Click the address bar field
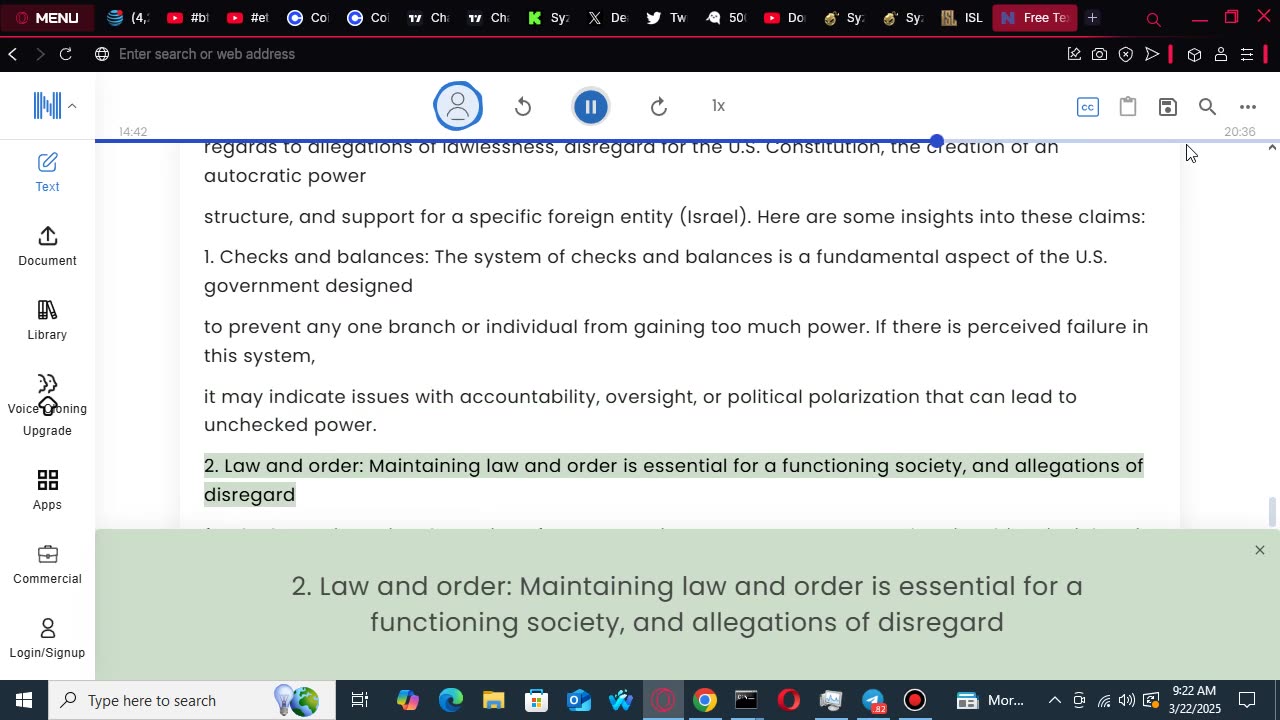 coord(575,54)
